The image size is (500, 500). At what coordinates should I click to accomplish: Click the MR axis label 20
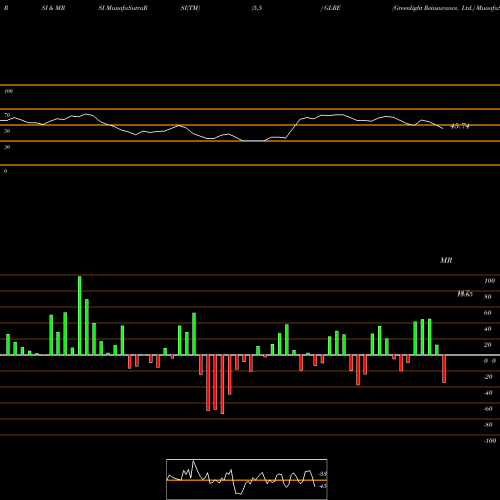click(x=488, y=345)
